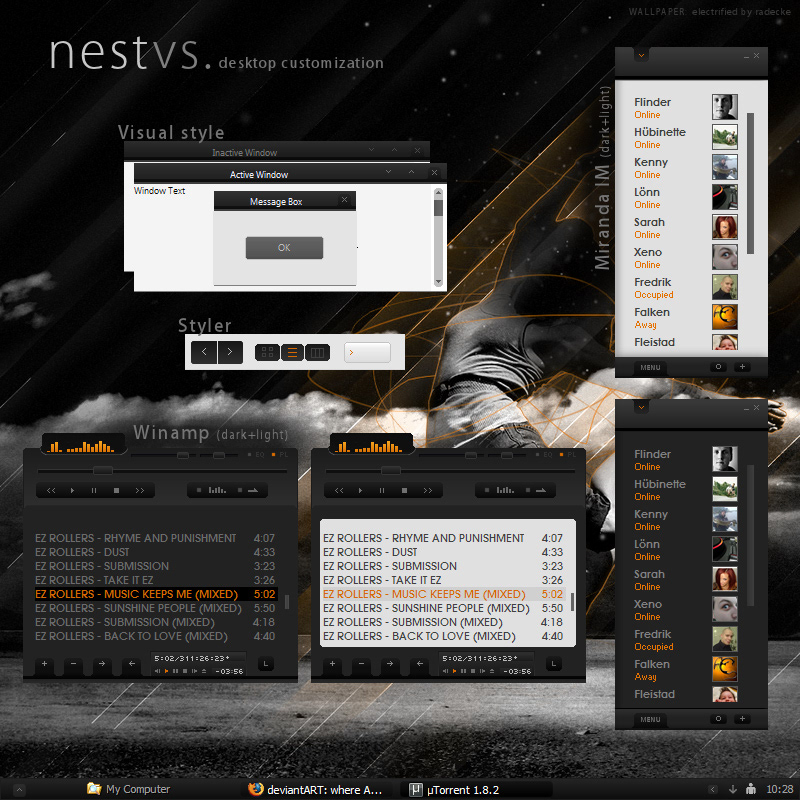800x800 pixels.
Task: Expand hidden system tray icons arrow
Action: point(713,789)
